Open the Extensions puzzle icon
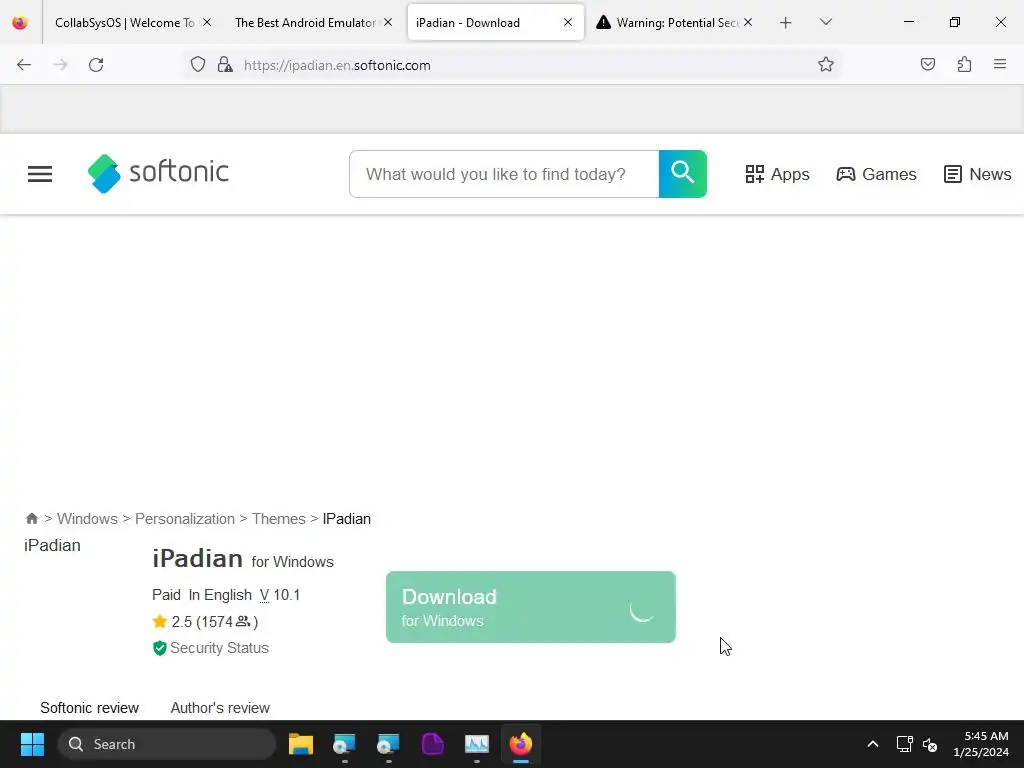Screen dimensions: 1024x768 point(964,64)
